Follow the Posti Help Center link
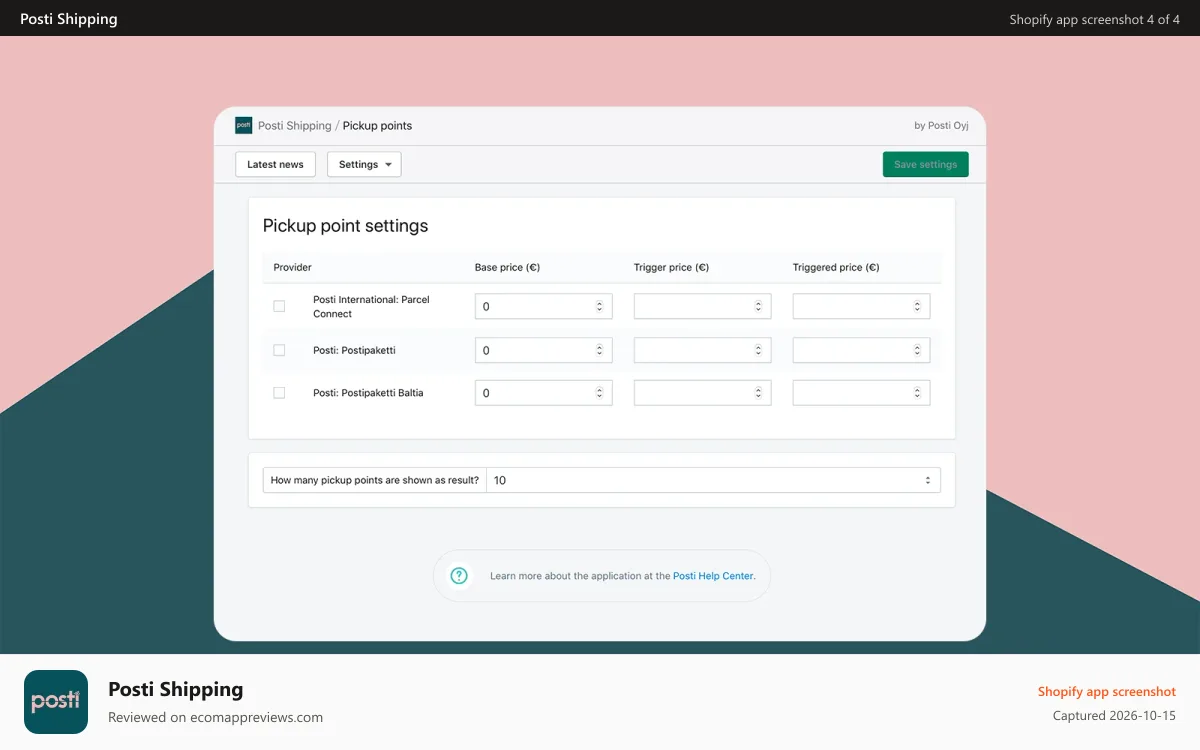Image resolution: width=1200 pixels, height=750 pixels. [x=713, y=576]
